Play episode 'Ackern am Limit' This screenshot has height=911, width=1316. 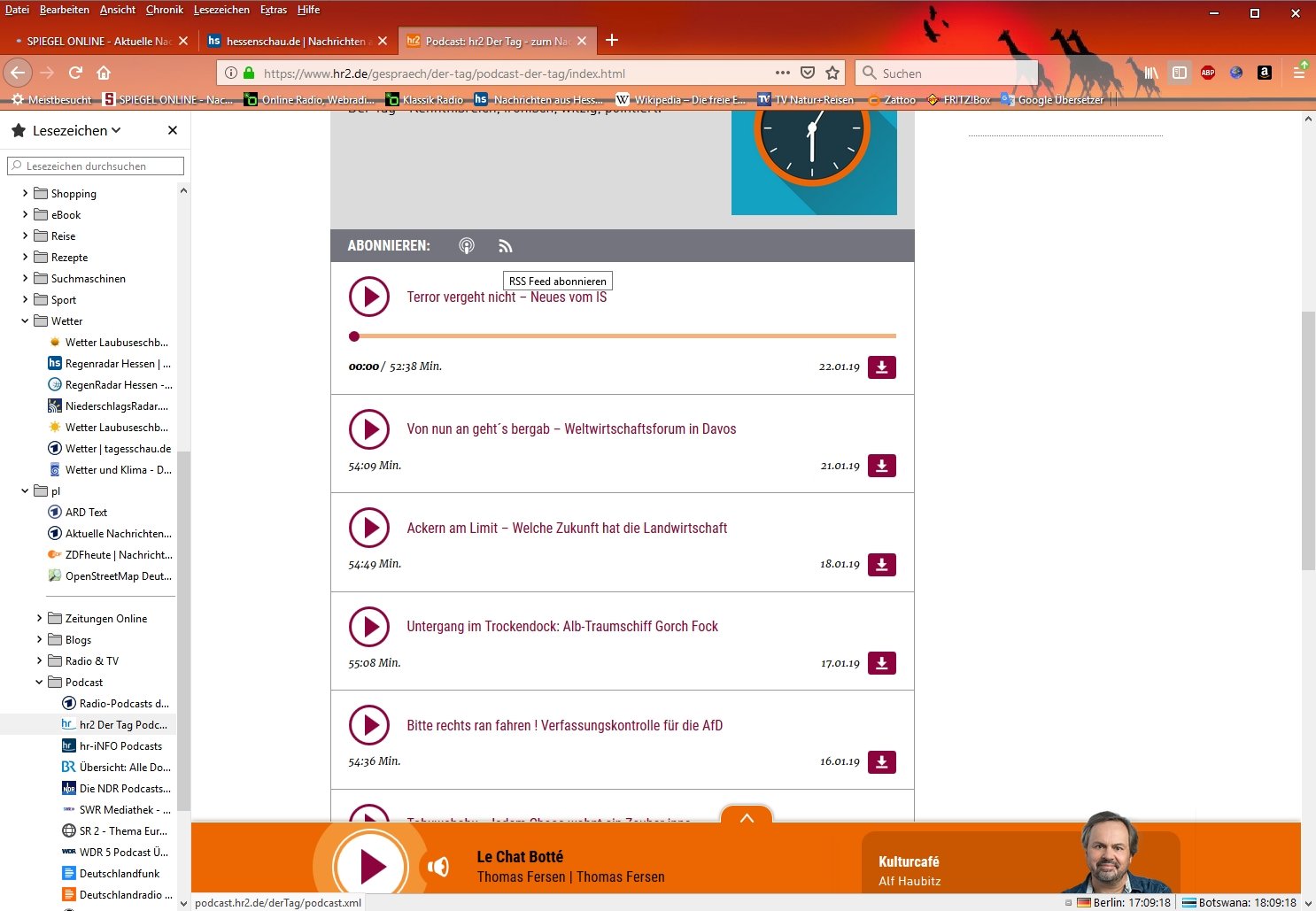click(369, 528)
